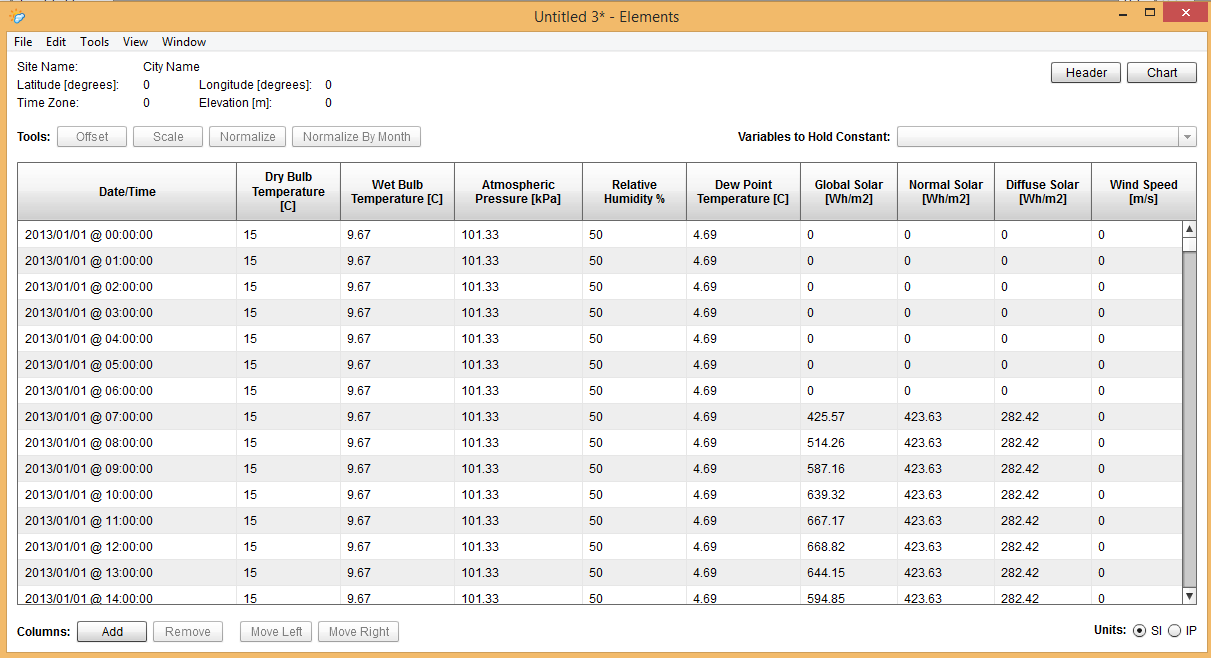Click the Normalize By Month button
This screenshot has width=1211, height=658.
357,137
